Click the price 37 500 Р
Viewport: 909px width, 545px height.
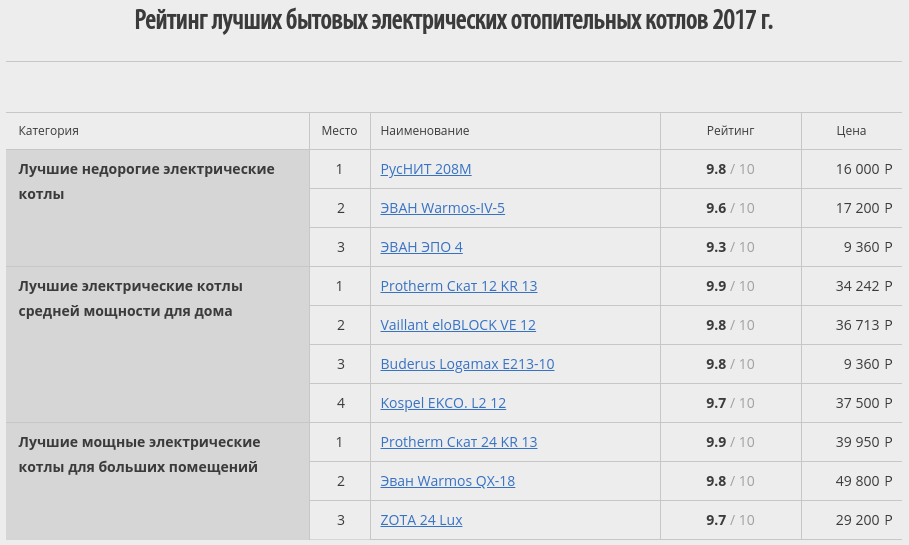pos(864,402)
